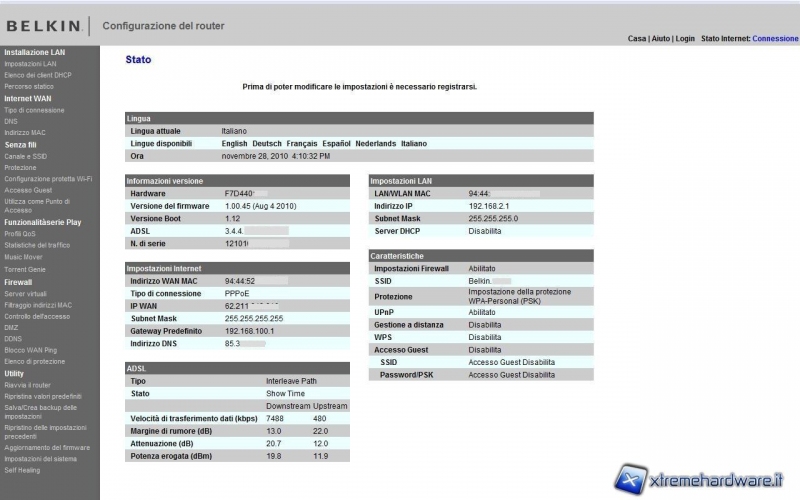Image resolution: width=800 pixels, height=500 pixels.
Task: Open DNS settings in sidebar
Action: (x=11, y=121)
